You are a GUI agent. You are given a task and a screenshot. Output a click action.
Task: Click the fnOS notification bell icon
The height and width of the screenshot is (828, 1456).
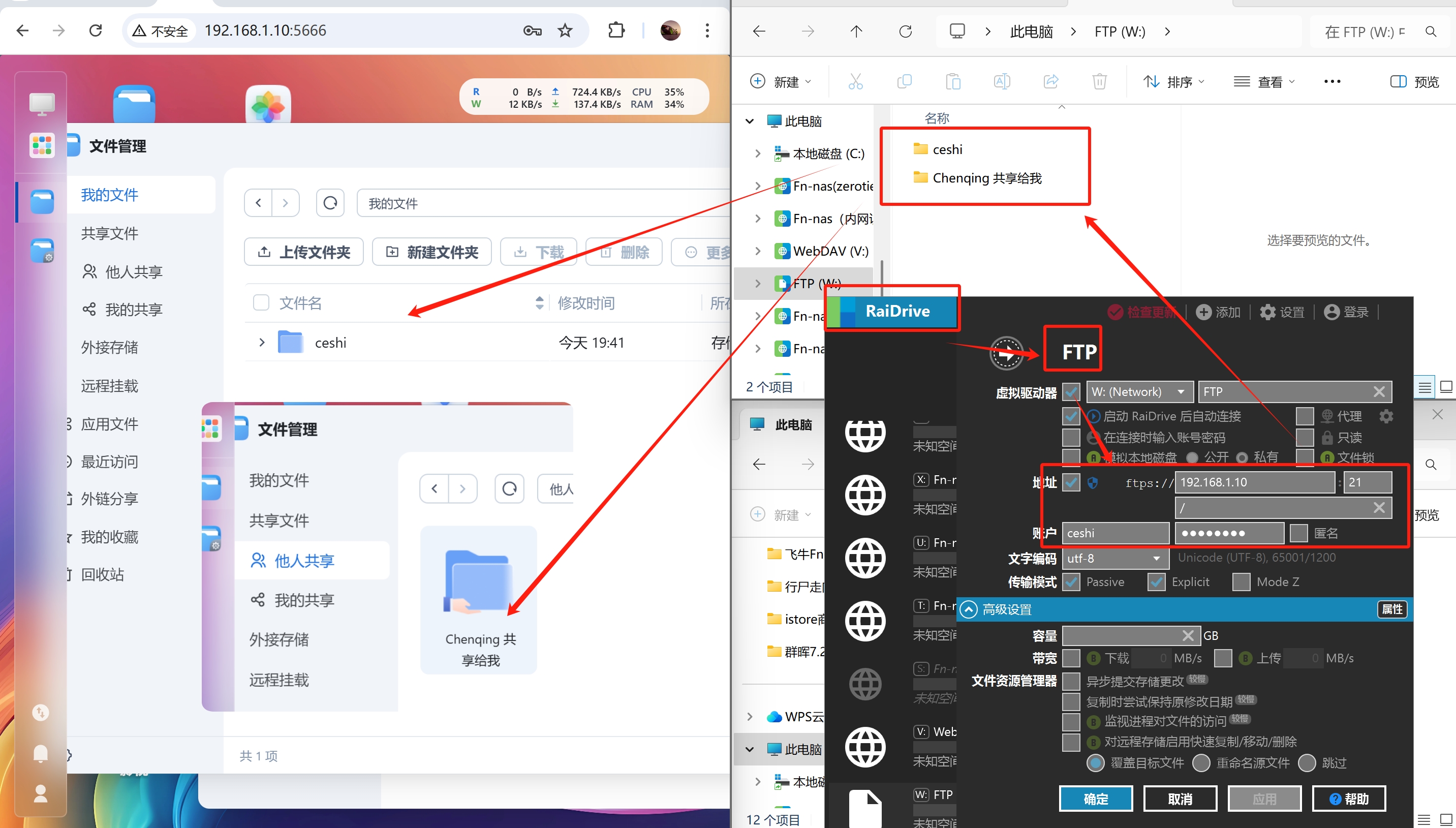pos(40,753)
